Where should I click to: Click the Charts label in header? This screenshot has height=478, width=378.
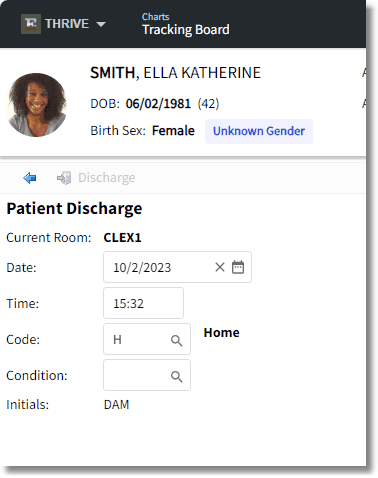pos(155,17)
